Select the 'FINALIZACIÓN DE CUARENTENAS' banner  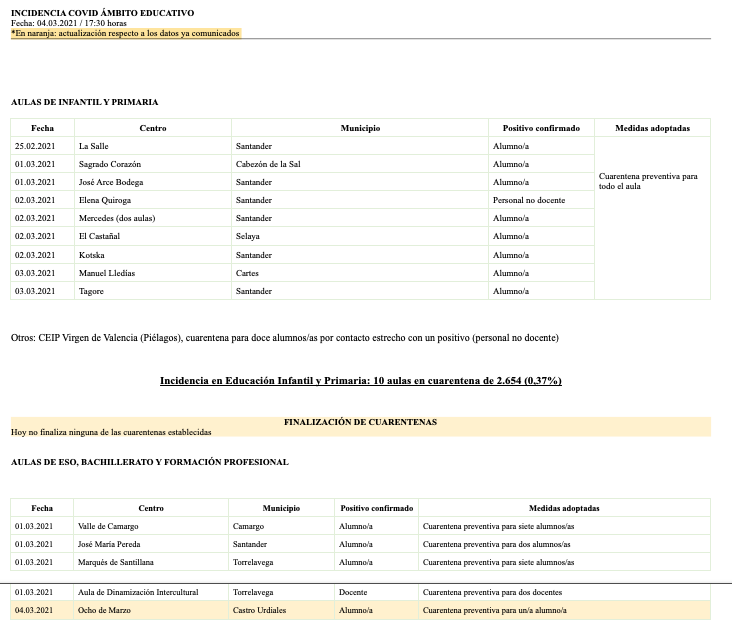(x=360, y=422)
